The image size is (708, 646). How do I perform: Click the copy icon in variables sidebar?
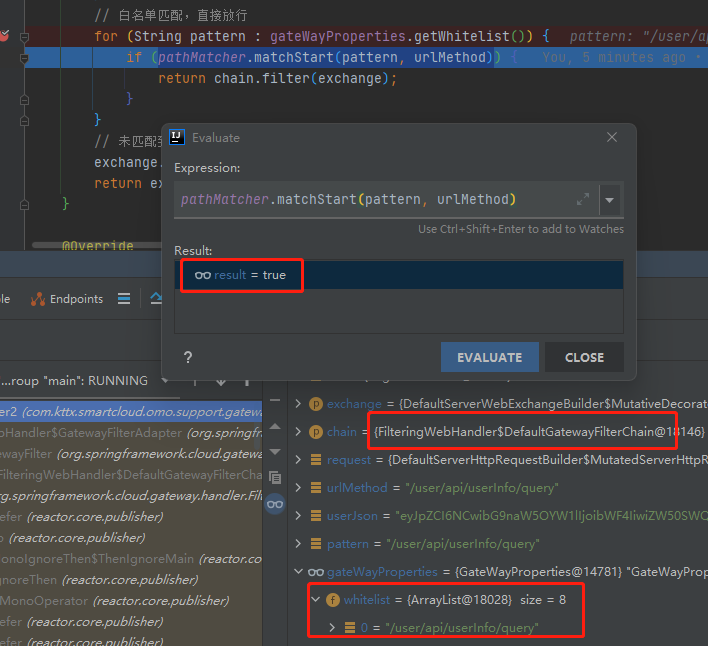(x=274, y=477)
